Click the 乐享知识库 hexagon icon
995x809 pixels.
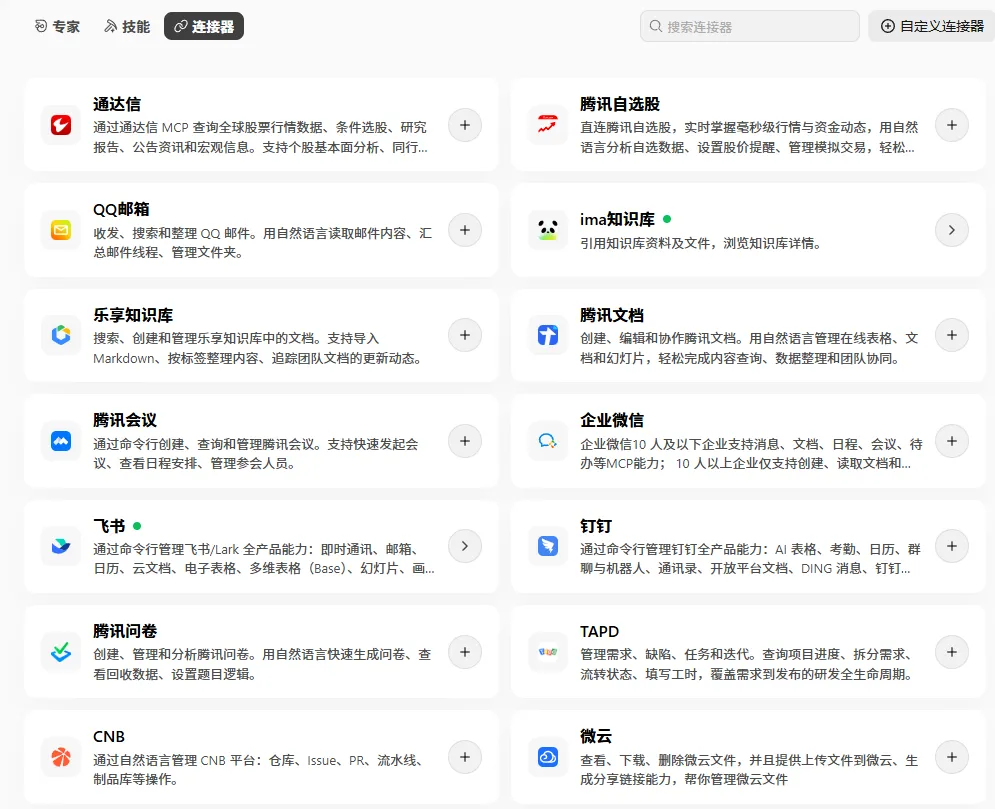coord(61,335)
